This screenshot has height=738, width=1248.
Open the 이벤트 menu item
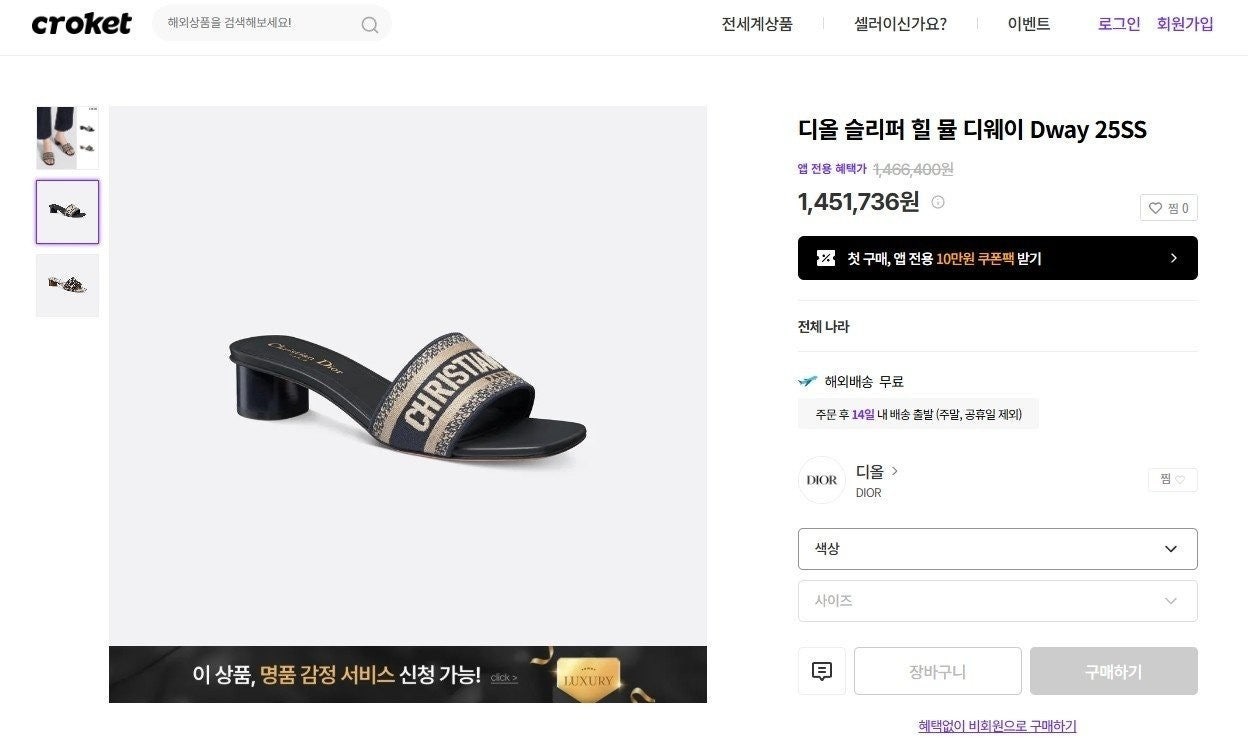click(x=1028, y=24)
